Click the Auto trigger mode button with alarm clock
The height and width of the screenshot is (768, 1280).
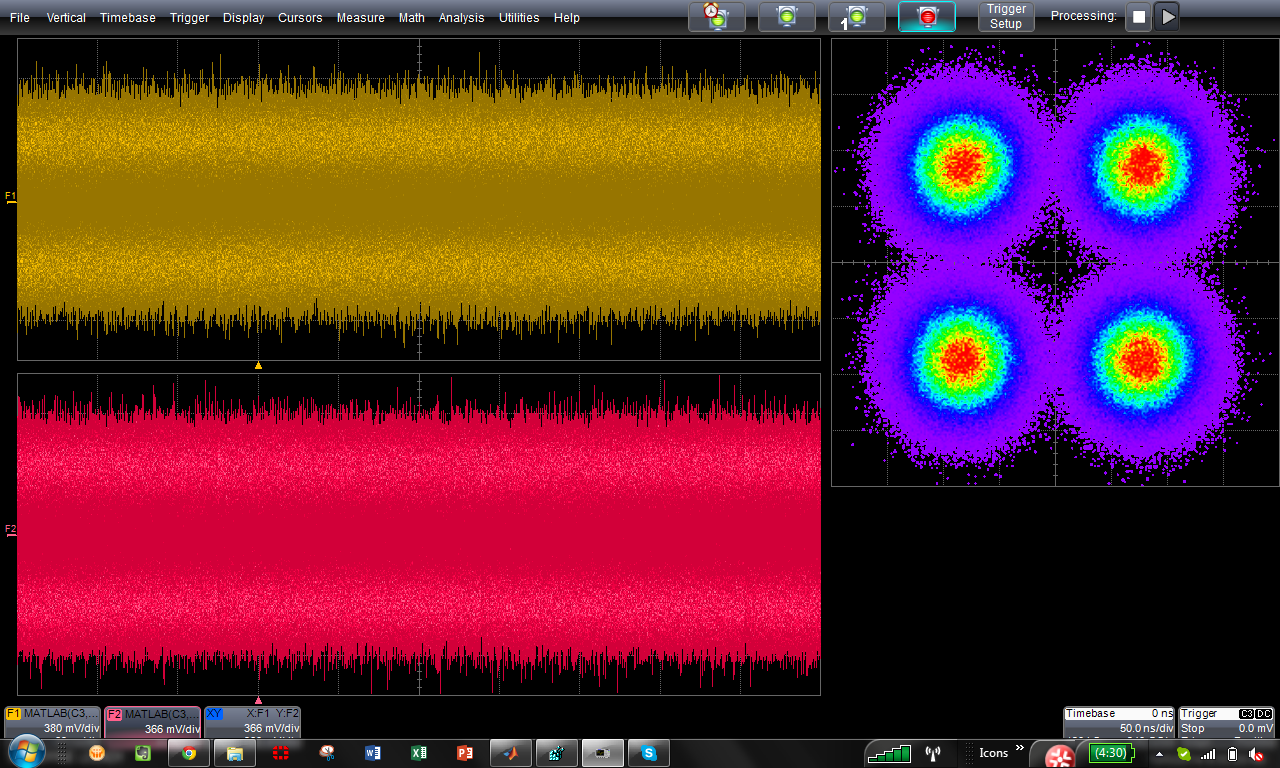coord(716,17)
